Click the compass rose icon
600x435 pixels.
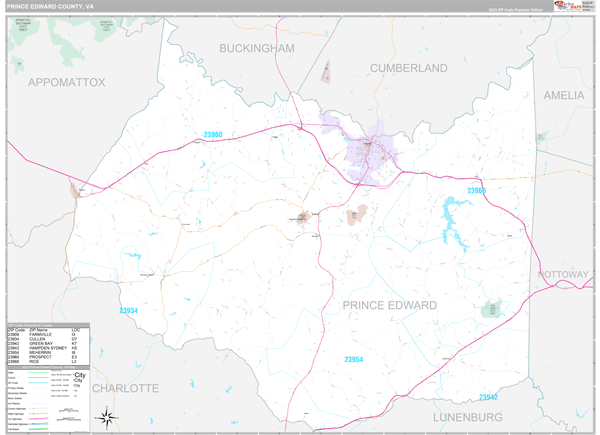tap(107, 418)
